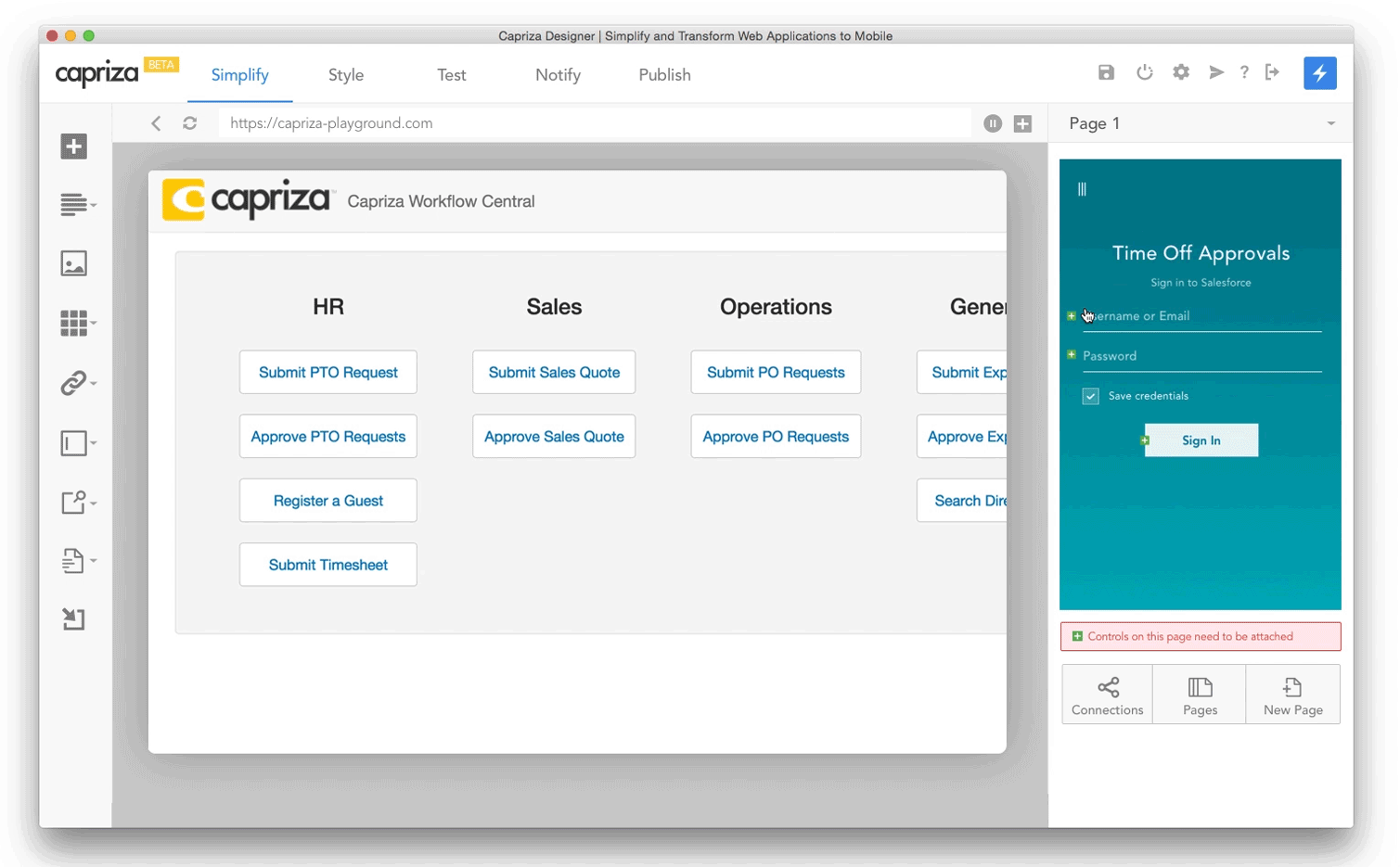Viewport: 1400px width, 867px height.
Task: Open the text lines tool in sidebar
Action: (x=76, y=204)
